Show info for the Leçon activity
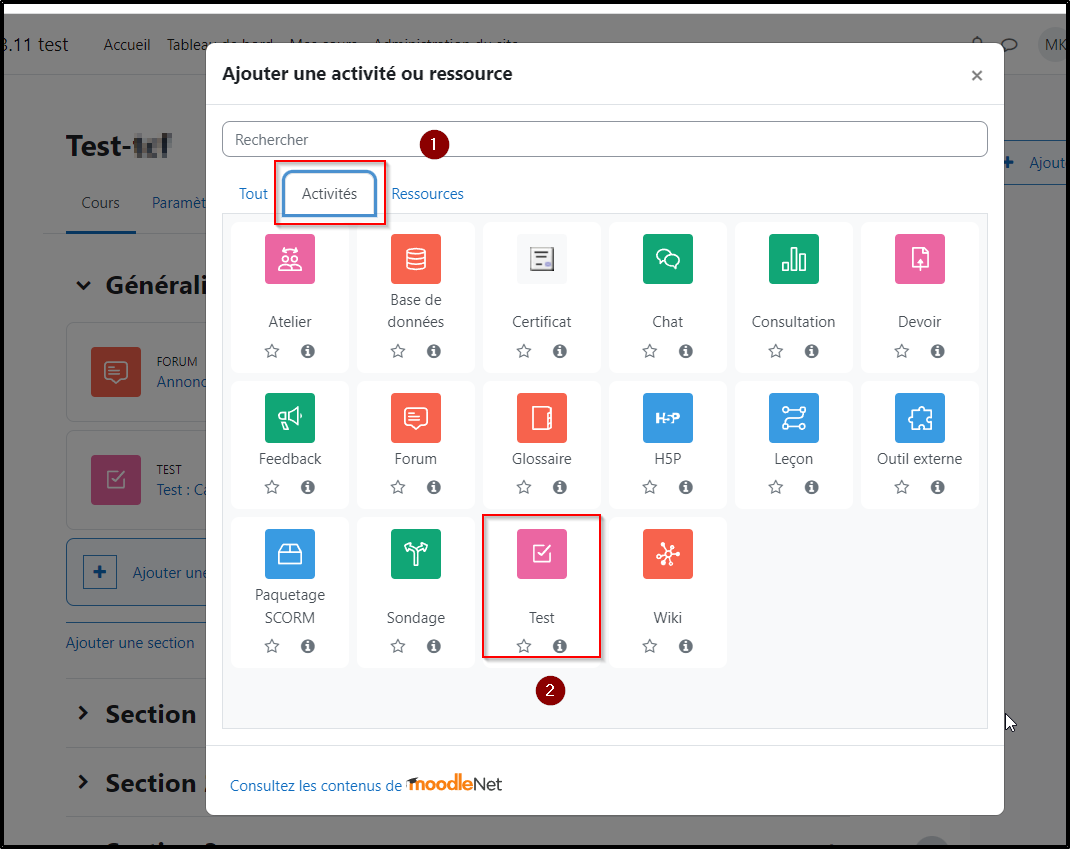1070x849 pixels. coord(812,487)
